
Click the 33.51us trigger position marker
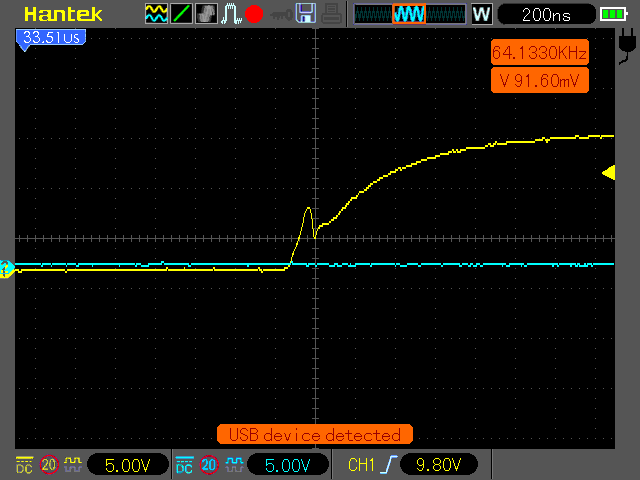click(x=51, y=38)
